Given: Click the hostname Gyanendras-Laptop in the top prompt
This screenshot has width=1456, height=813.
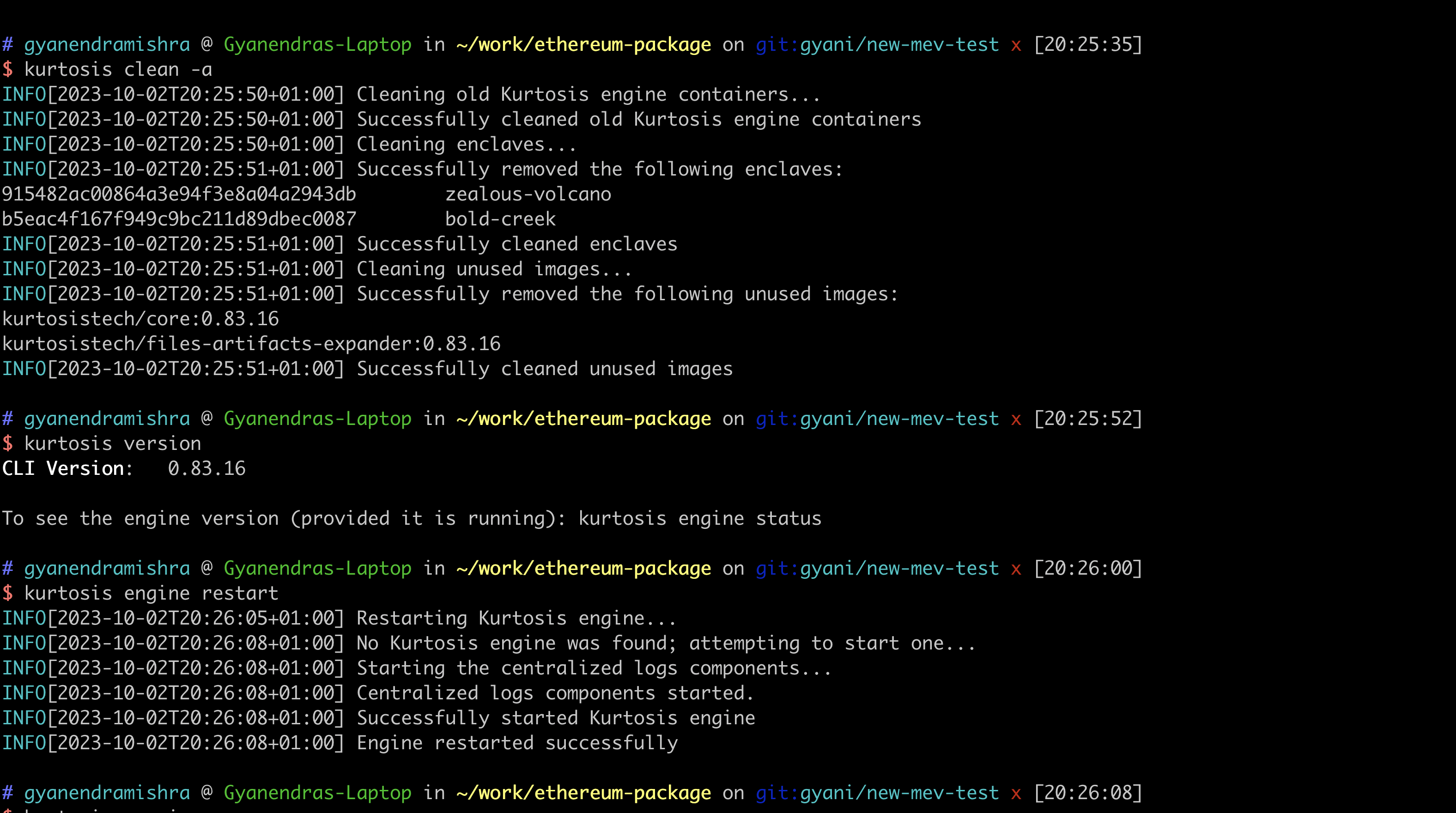Looking at the screenshot, I should pos(318,44).
